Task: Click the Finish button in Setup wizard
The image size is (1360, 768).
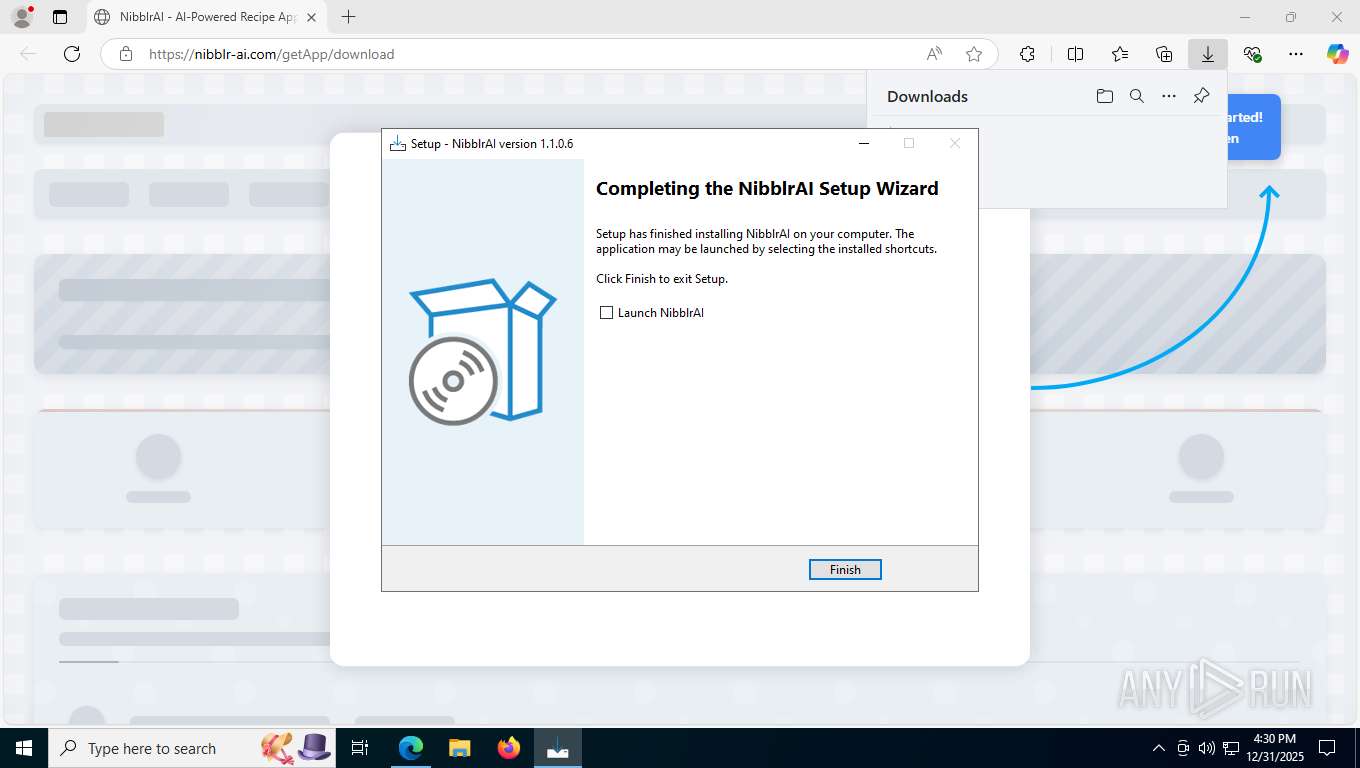Action: (845, 570)
